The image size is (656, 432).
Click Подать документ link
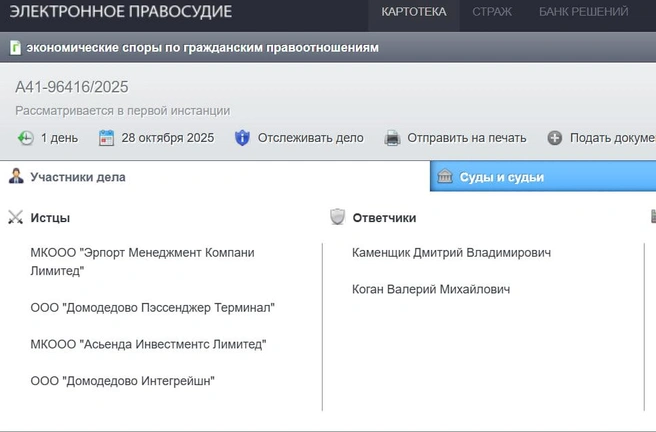[613, 138]
